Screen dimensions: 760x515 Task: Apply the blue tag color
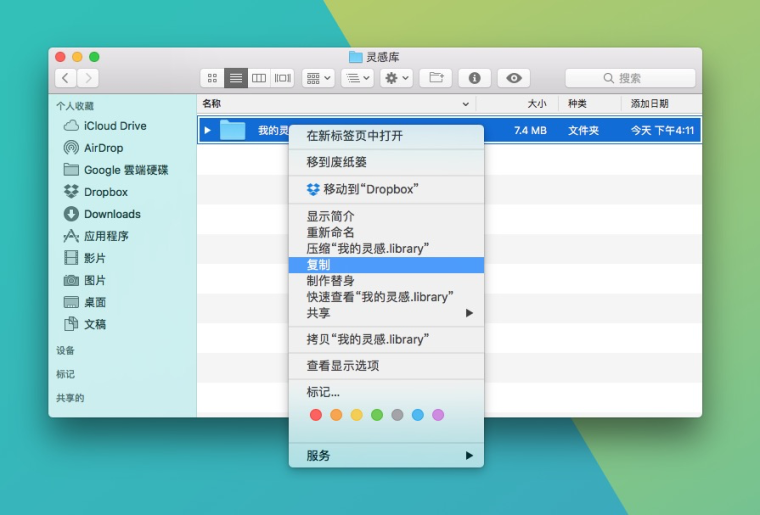click(417, 415)
